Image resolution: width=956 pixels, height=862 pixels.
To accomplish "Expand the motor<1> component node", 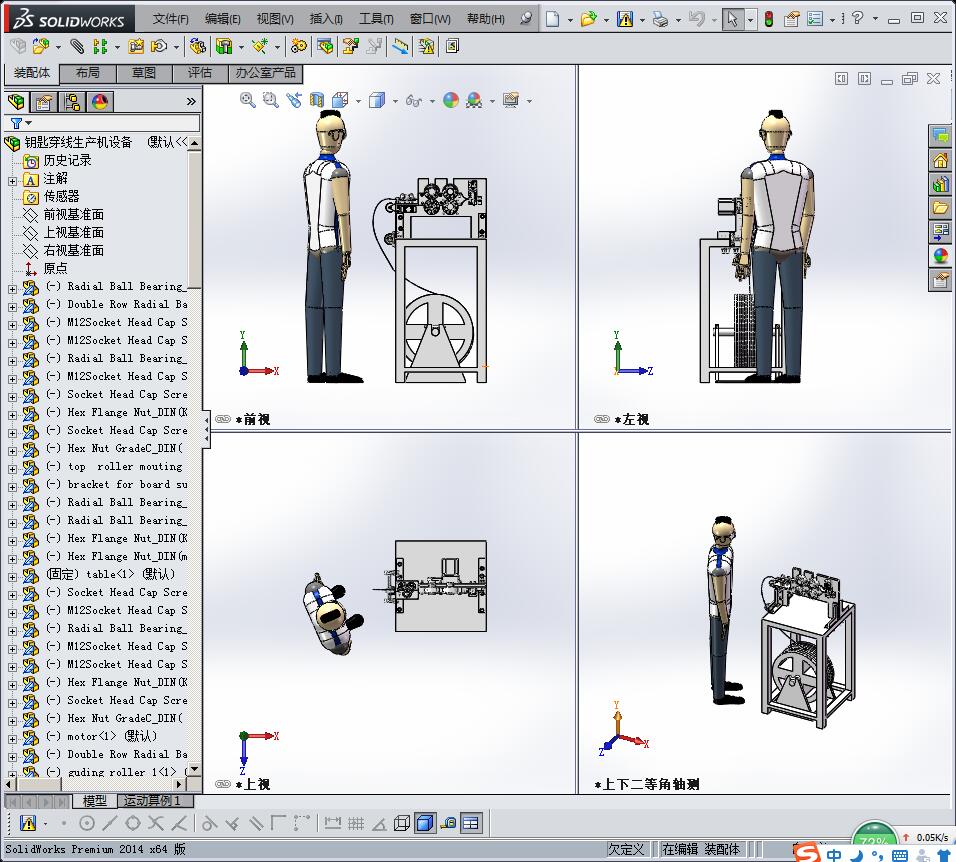I will (12, 737).
